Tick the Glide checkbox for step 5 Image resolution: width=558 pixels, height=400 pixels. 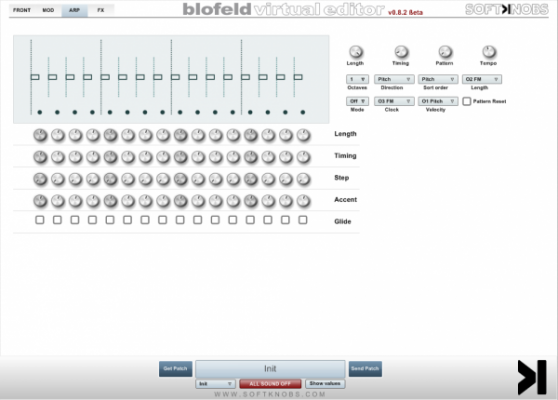pyautogui.click(x=110, y=220)
